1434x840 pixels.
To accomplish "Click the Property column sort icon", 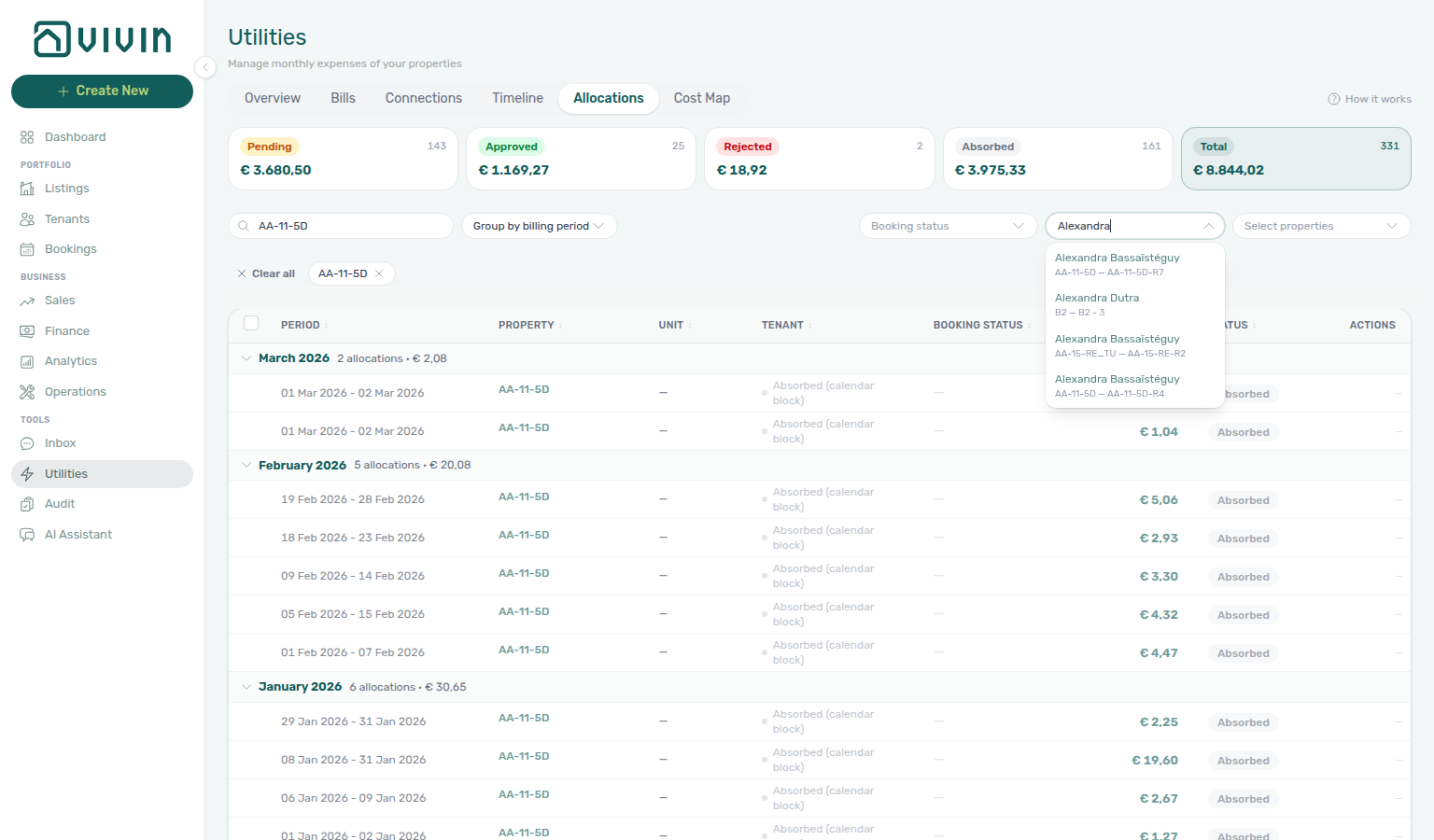I will click(560, 326).
